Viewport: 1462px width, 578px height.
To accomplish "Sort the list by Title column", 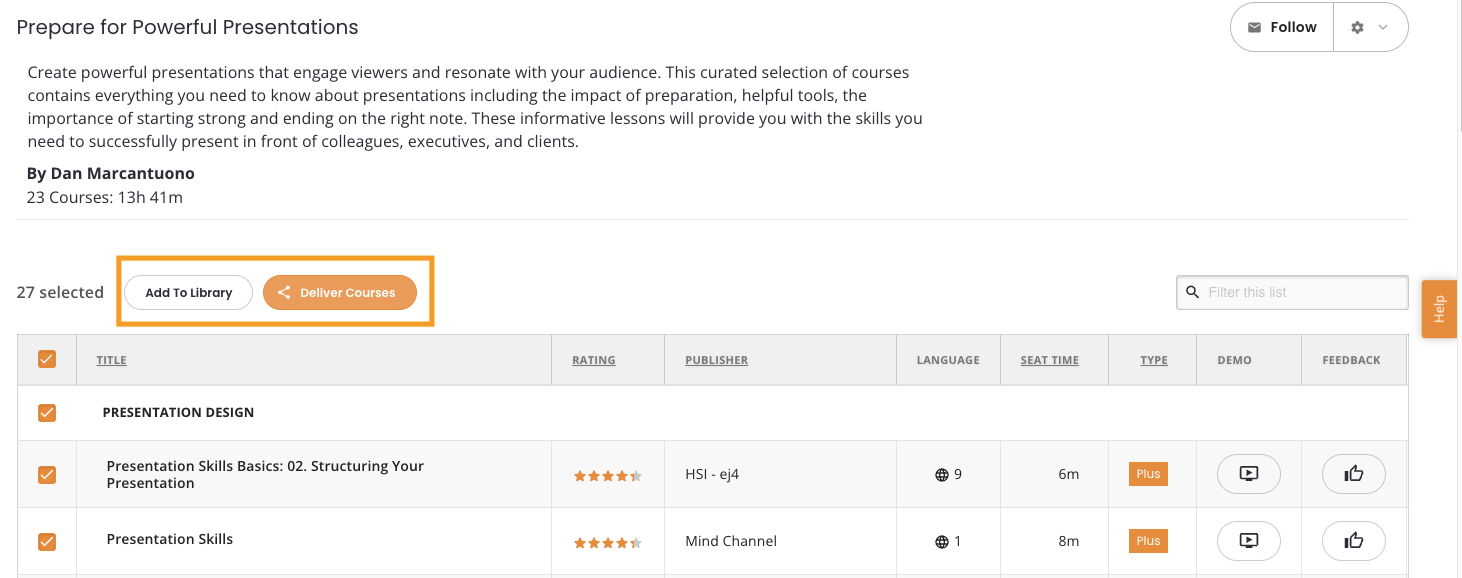I will [111, 360].
